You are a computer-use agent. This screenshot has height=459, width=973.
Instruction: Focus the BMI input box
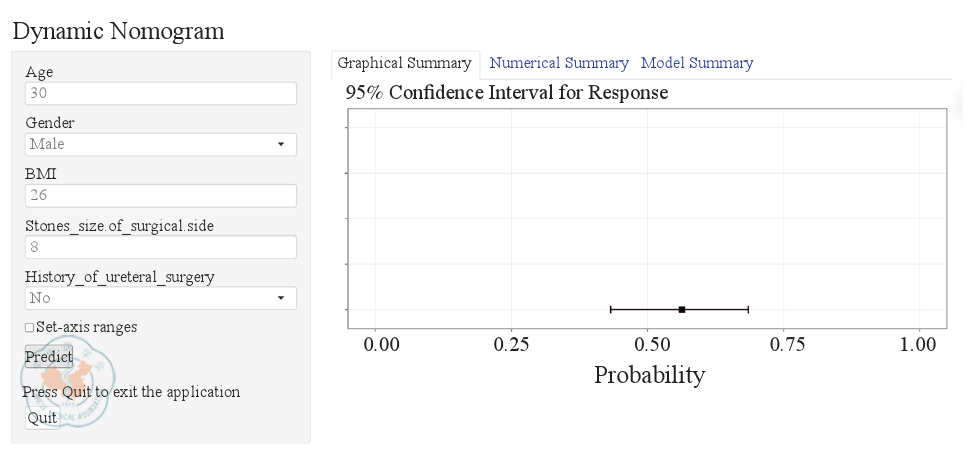point(160,196)
